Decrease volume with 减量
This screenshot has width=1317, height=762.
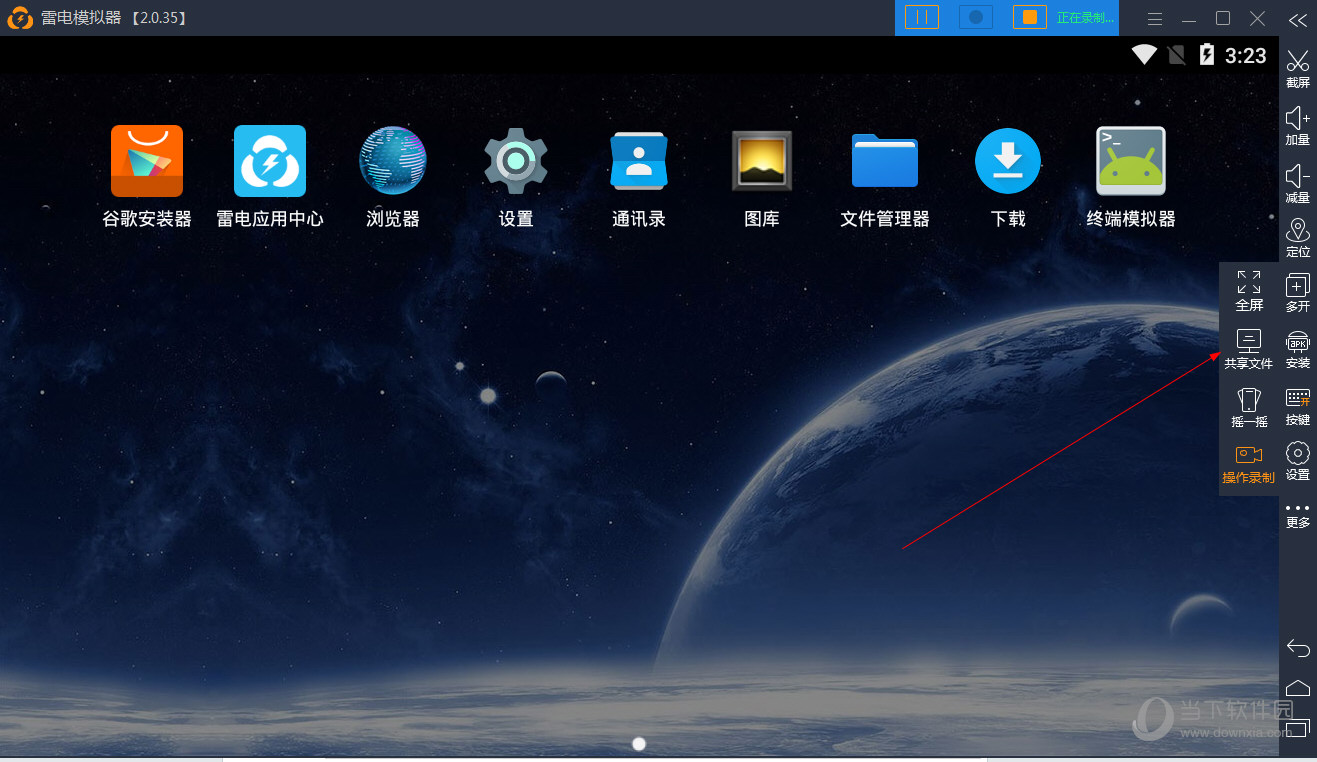[1298, 184]
